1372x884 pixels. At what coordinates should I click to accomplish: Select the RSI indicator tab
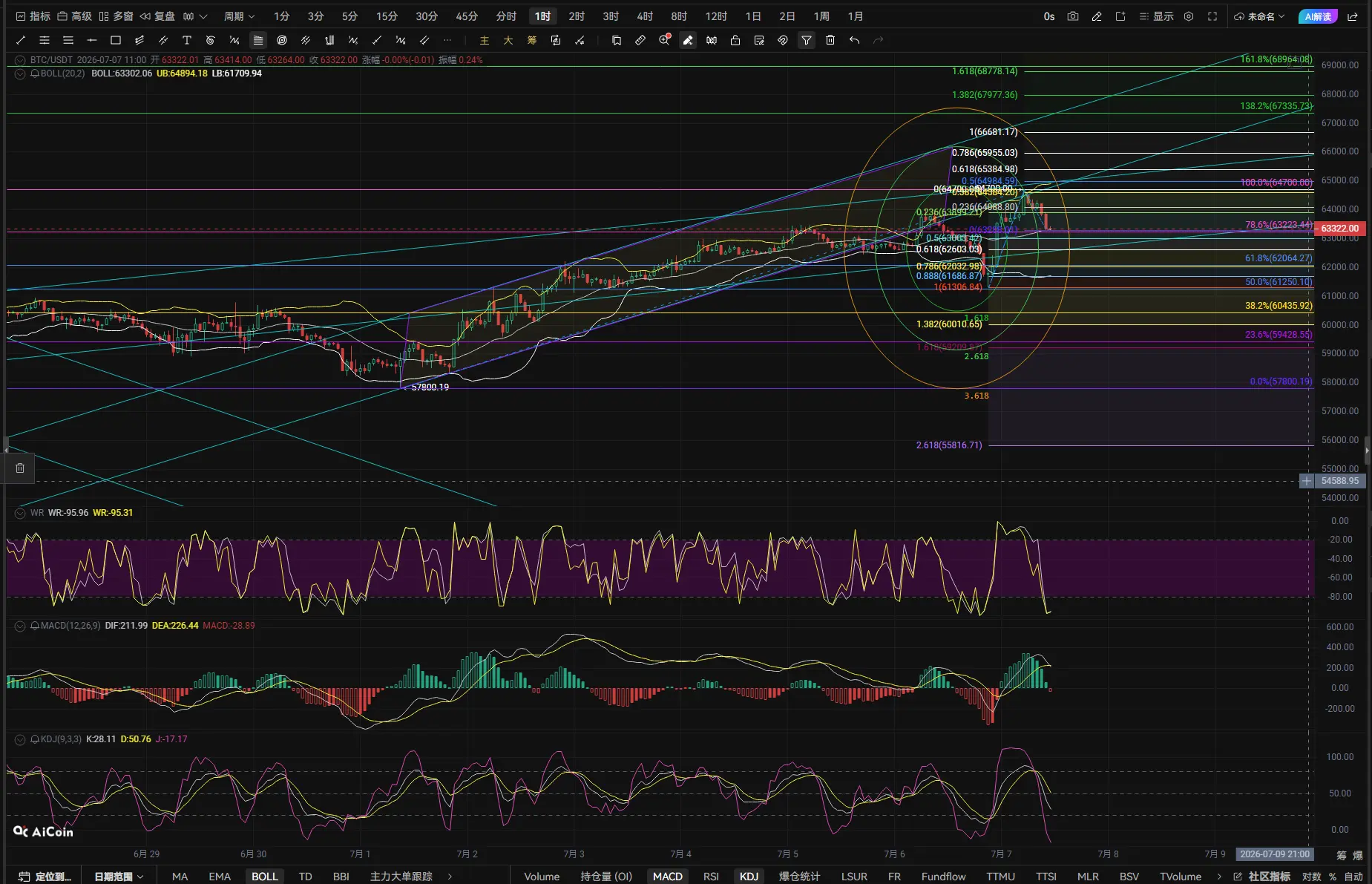(711, 877)
